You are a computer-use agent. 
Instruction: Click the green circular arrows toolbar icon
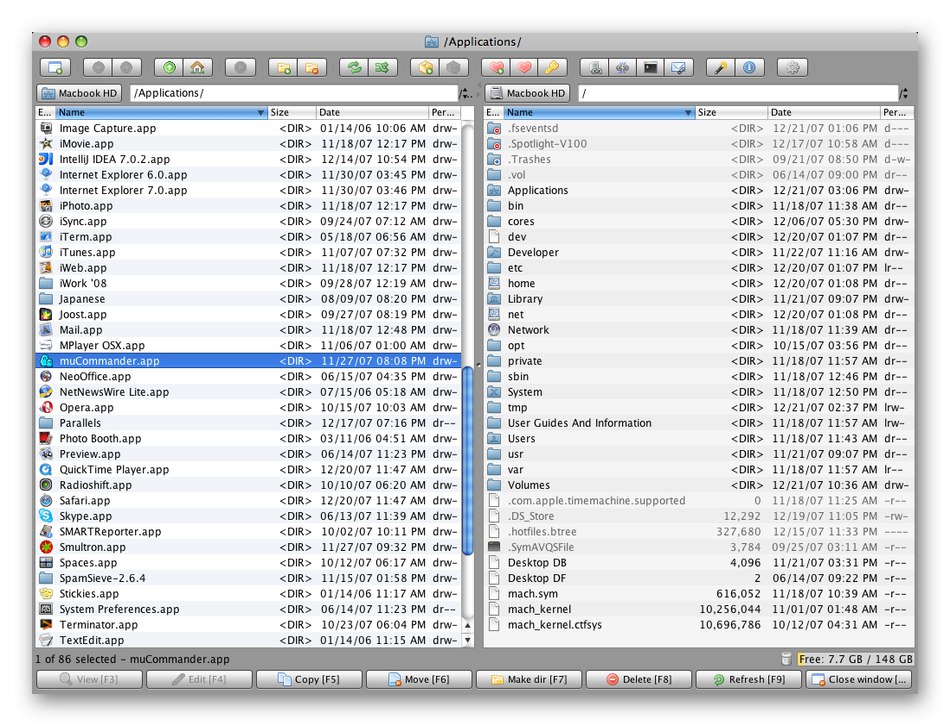(x=354, y=67)
